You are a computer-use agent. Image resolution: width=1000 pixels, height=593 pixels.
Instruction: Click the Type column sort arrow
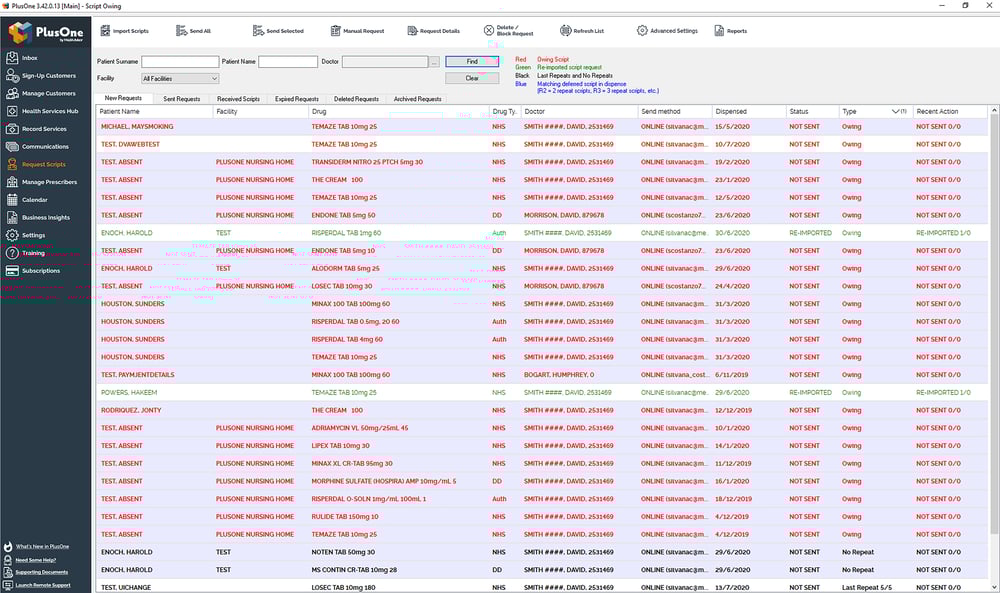point(895,111)
